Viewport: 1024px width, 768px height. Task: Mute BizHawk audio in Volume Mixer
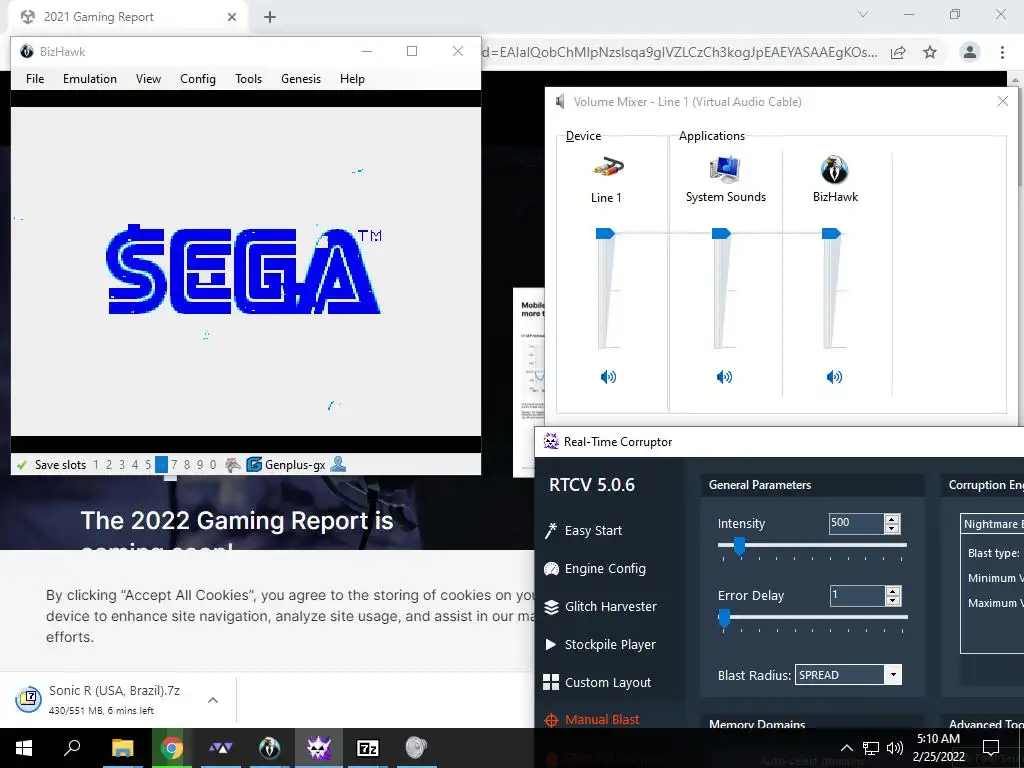pos(834,377)
